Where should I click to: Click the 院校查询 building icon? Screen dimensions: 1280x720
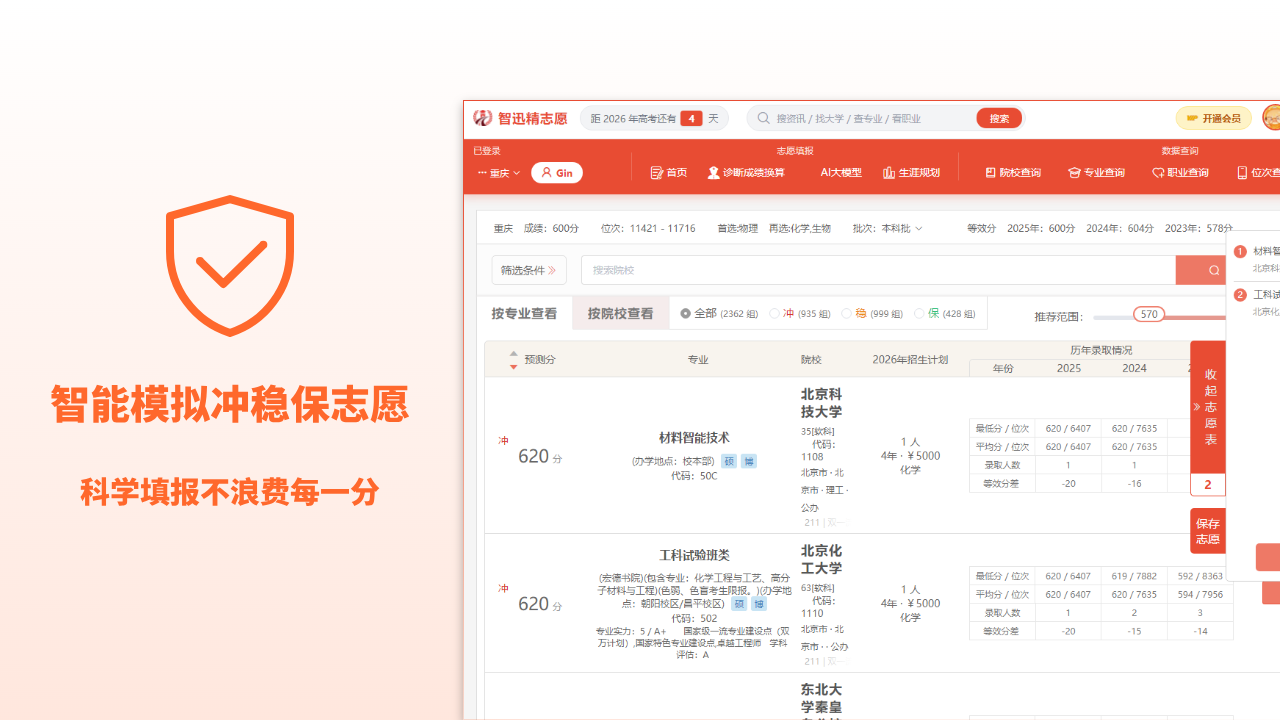(x=990, y=173)
